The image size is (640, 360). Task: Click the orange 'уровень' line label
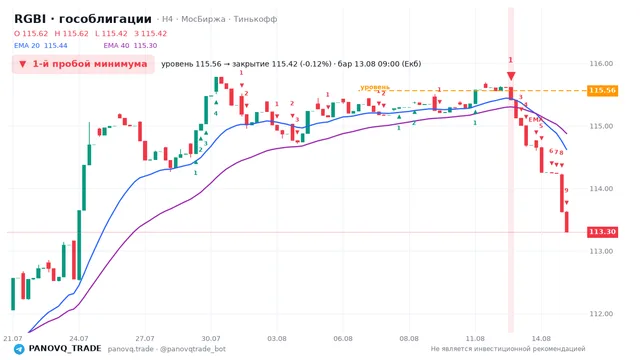(x=375, y=87)
